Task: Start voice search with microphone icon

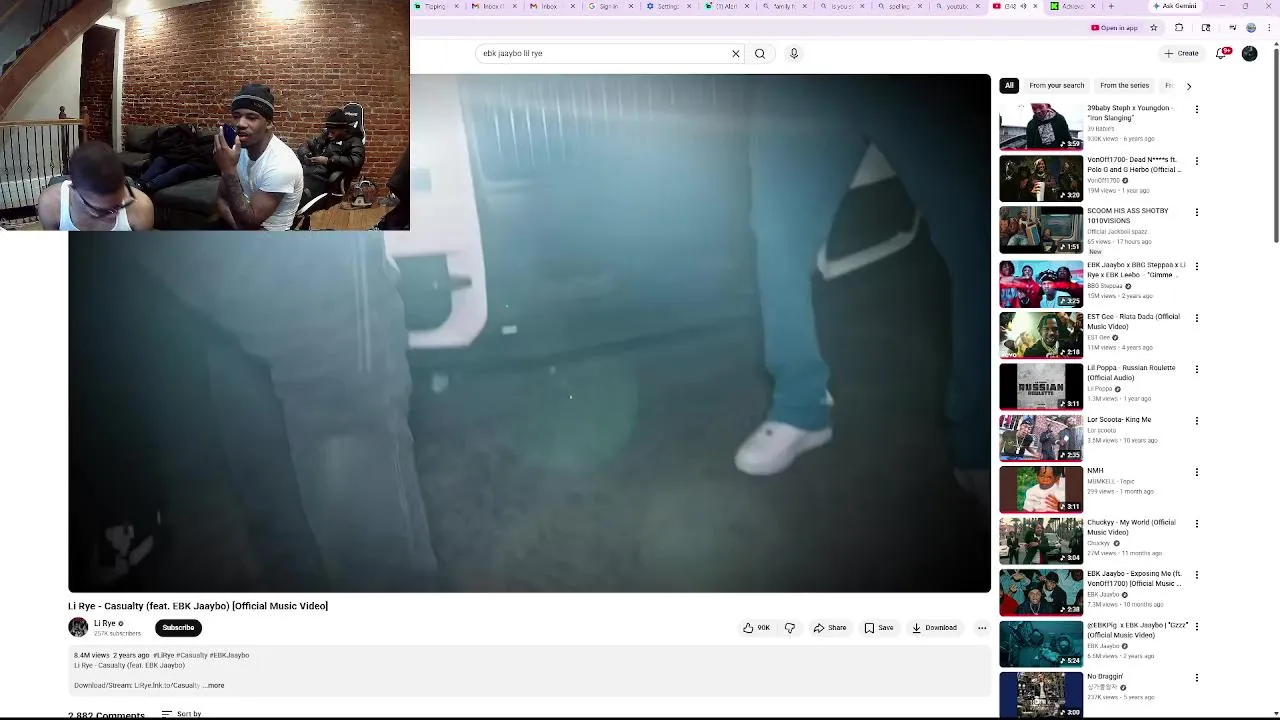Action: pos(794,53)
